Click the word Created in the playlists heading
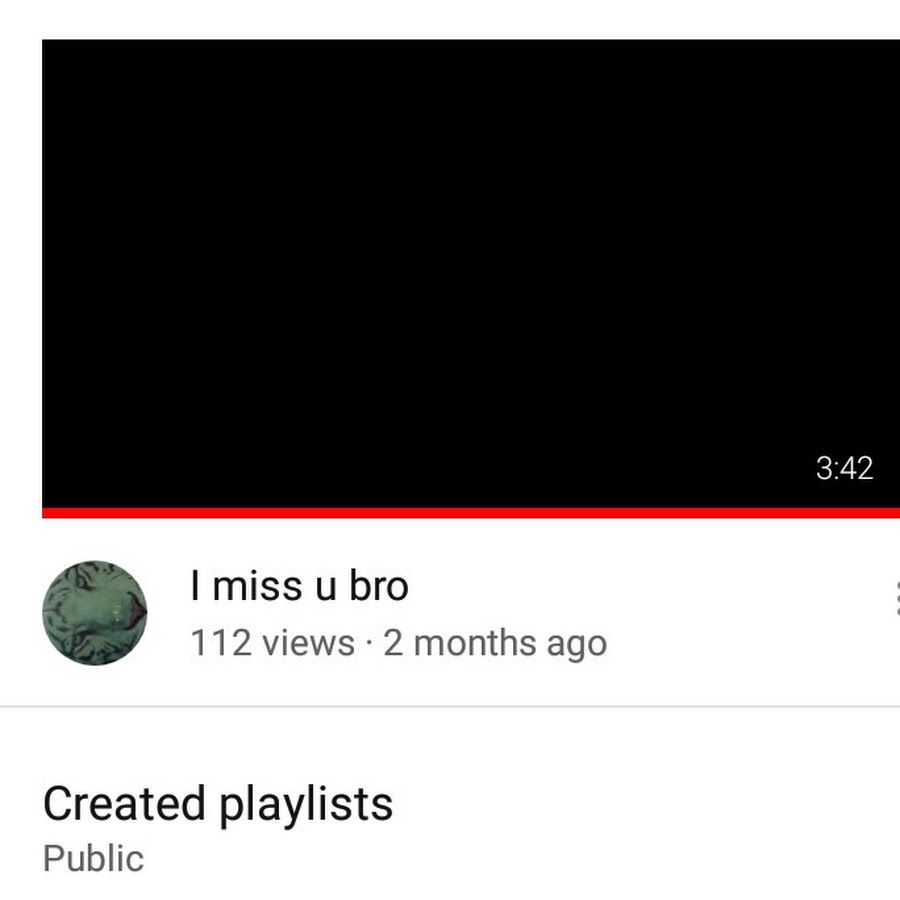 (124, 804)
